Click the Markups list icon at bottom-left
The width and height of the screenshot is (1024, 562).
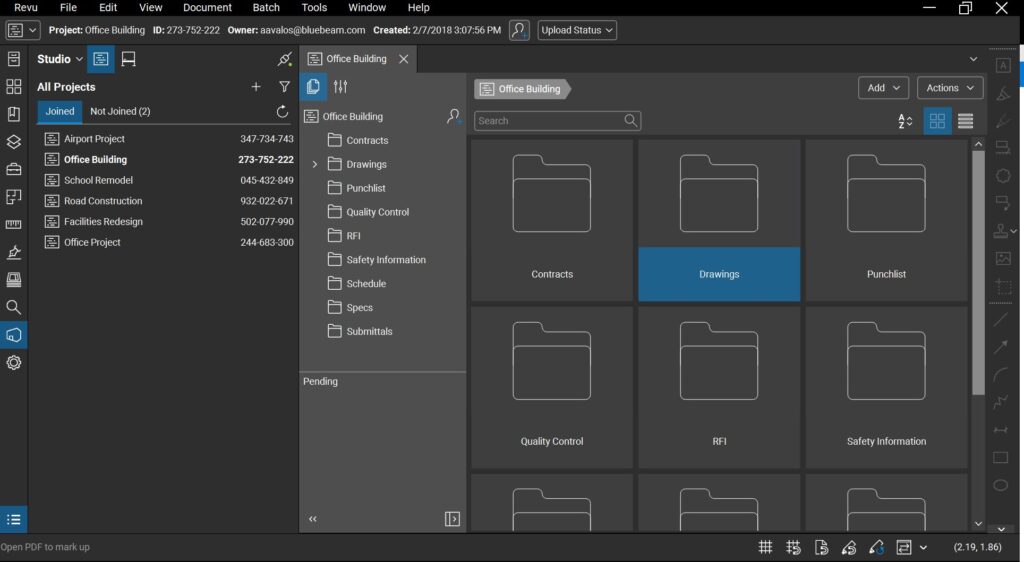14,520
